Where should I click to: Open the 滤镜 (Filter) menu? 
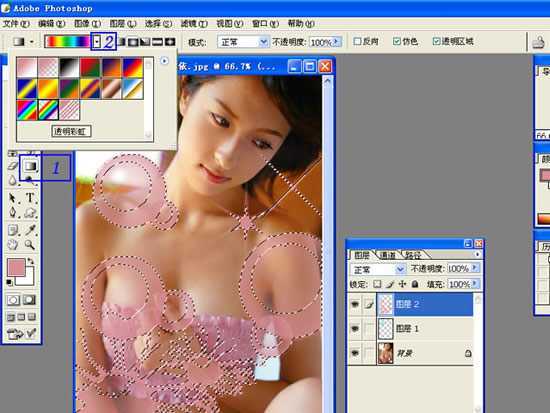pyautogui.click(x=194, y=24)
